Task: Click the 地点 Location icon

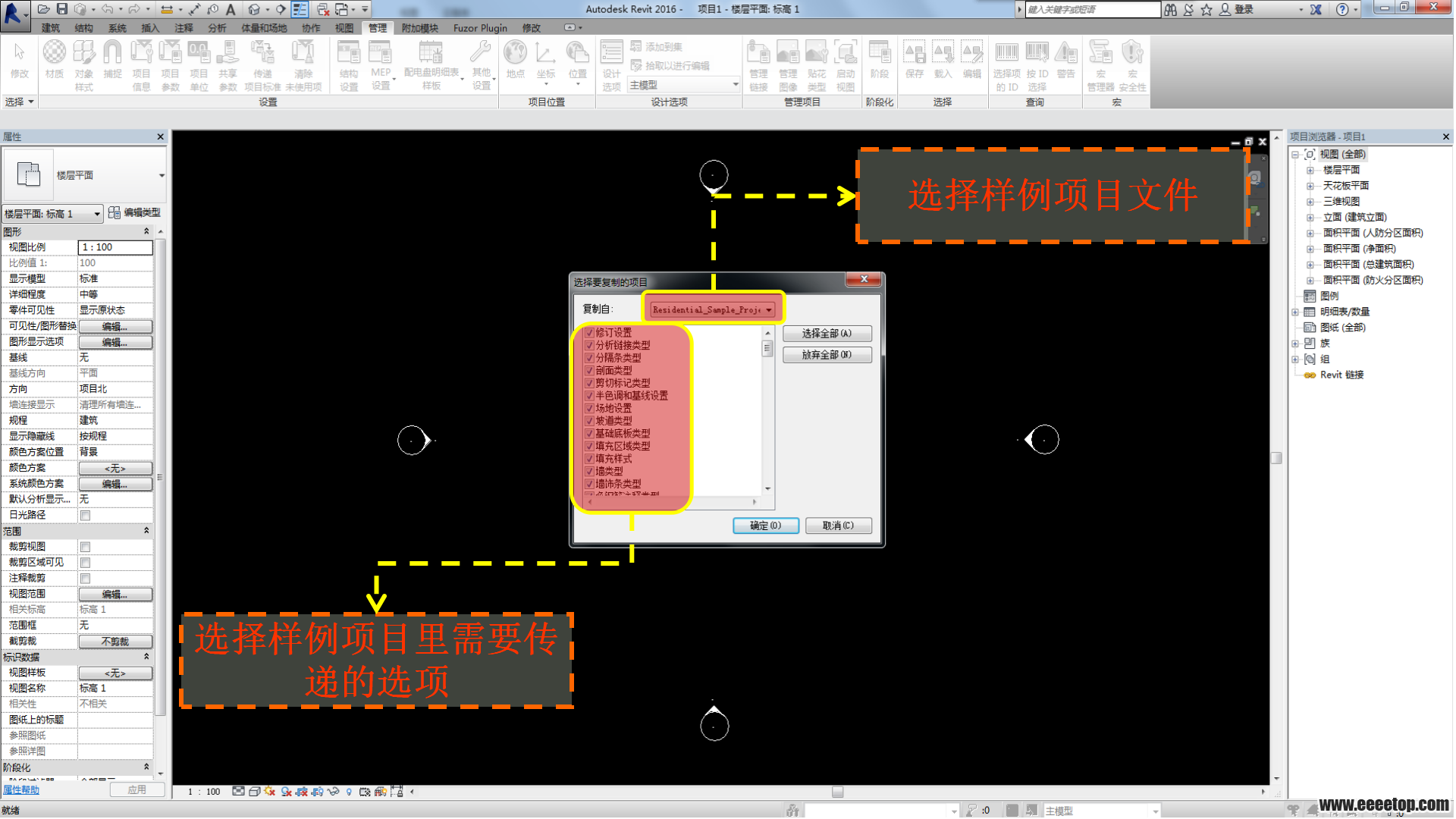Action: coord(516,60)
